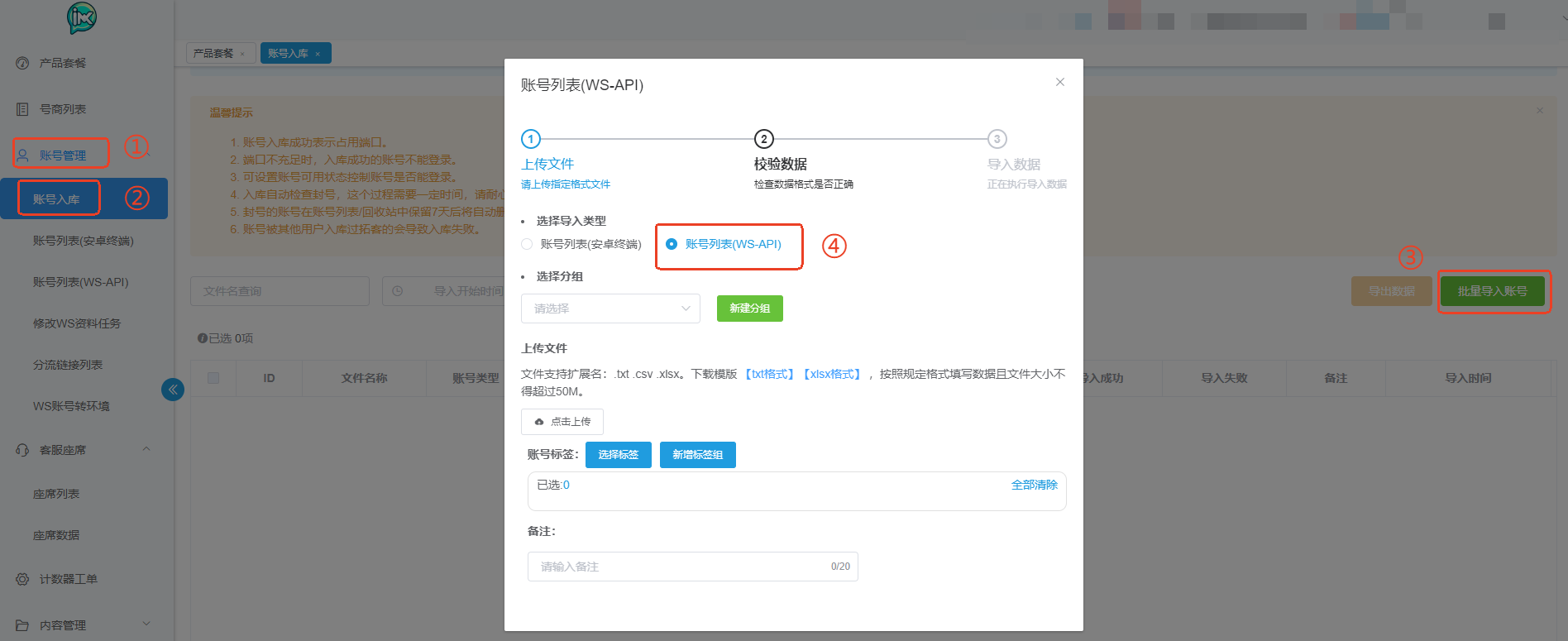The width and height of the screenshot is (1568, 641).
Task: Click into the 请输入备注 remark field
Action: 678,567
